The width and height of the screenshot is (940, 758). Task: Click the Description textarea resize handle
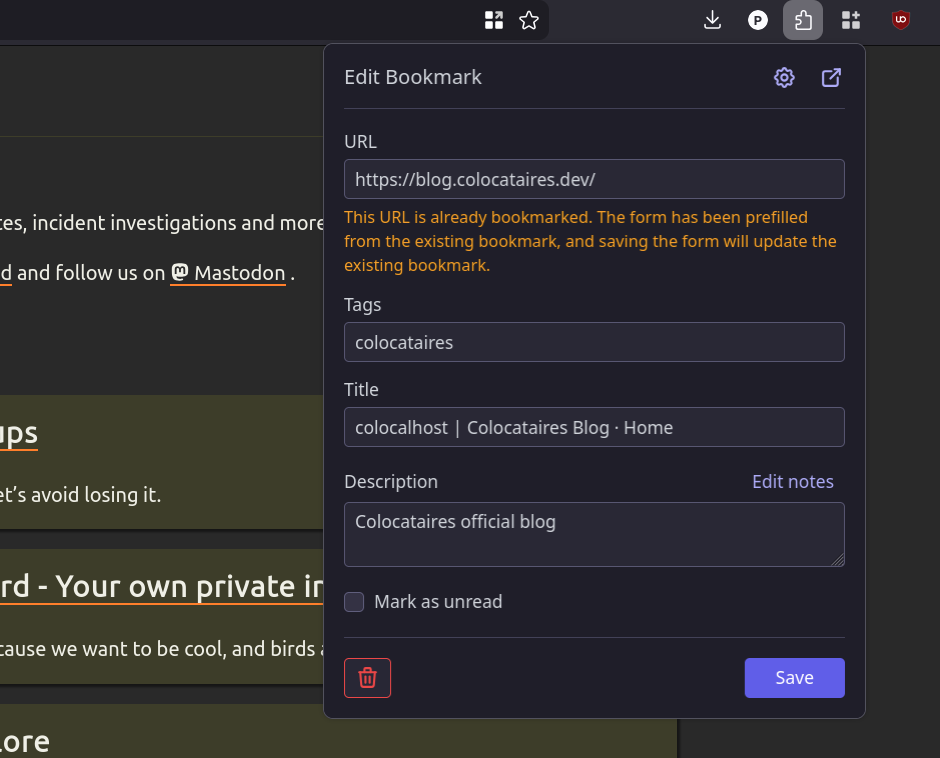(x=838, y=560)
